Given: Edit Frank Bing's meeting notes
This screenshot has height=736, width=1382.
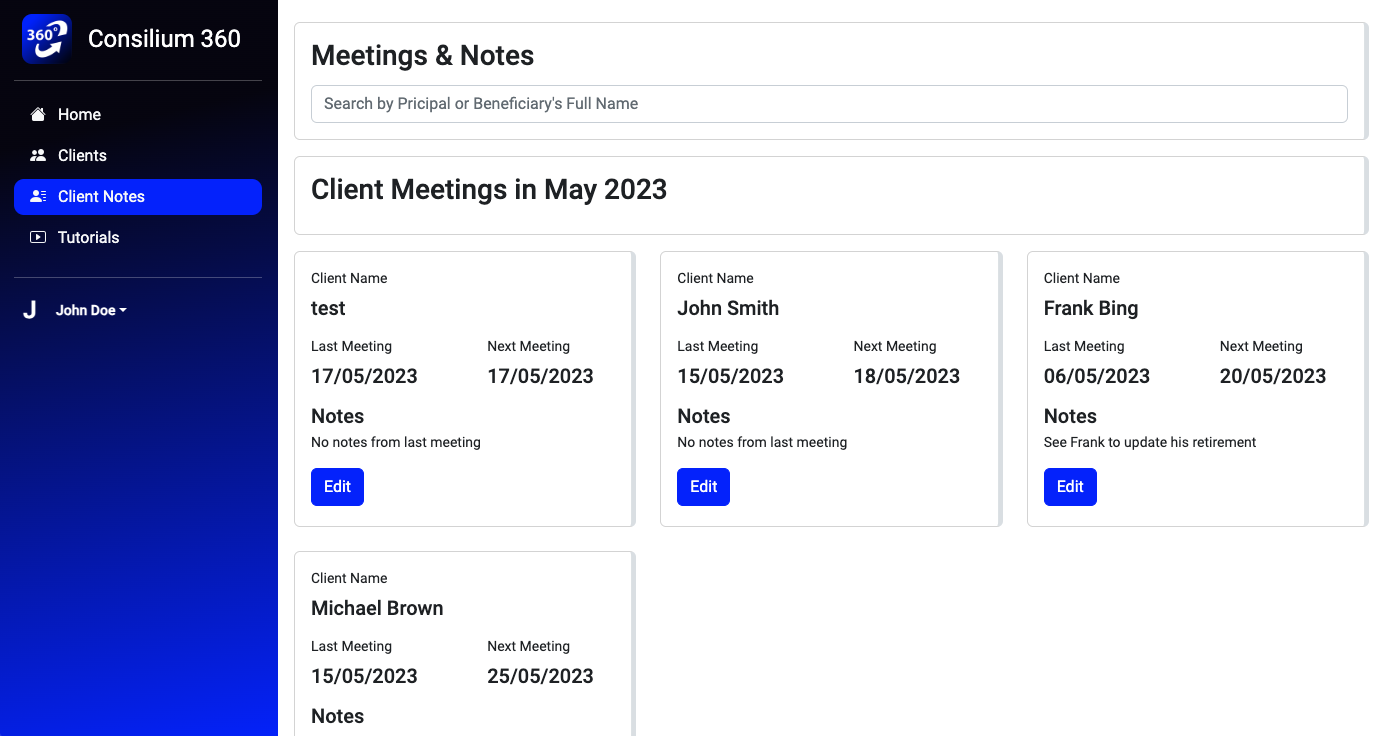Looking at the screenshot, I should 1069,487.
